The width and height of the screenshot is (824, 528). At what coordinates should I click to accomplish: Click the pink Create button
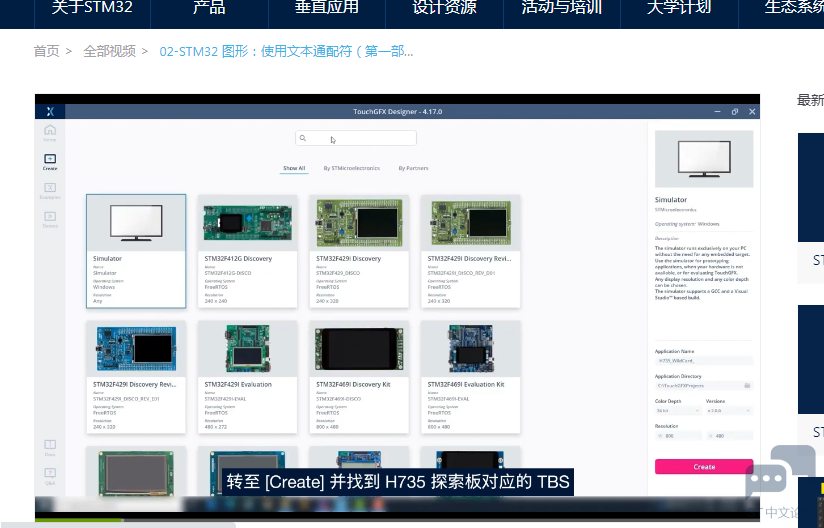[704, 467]
